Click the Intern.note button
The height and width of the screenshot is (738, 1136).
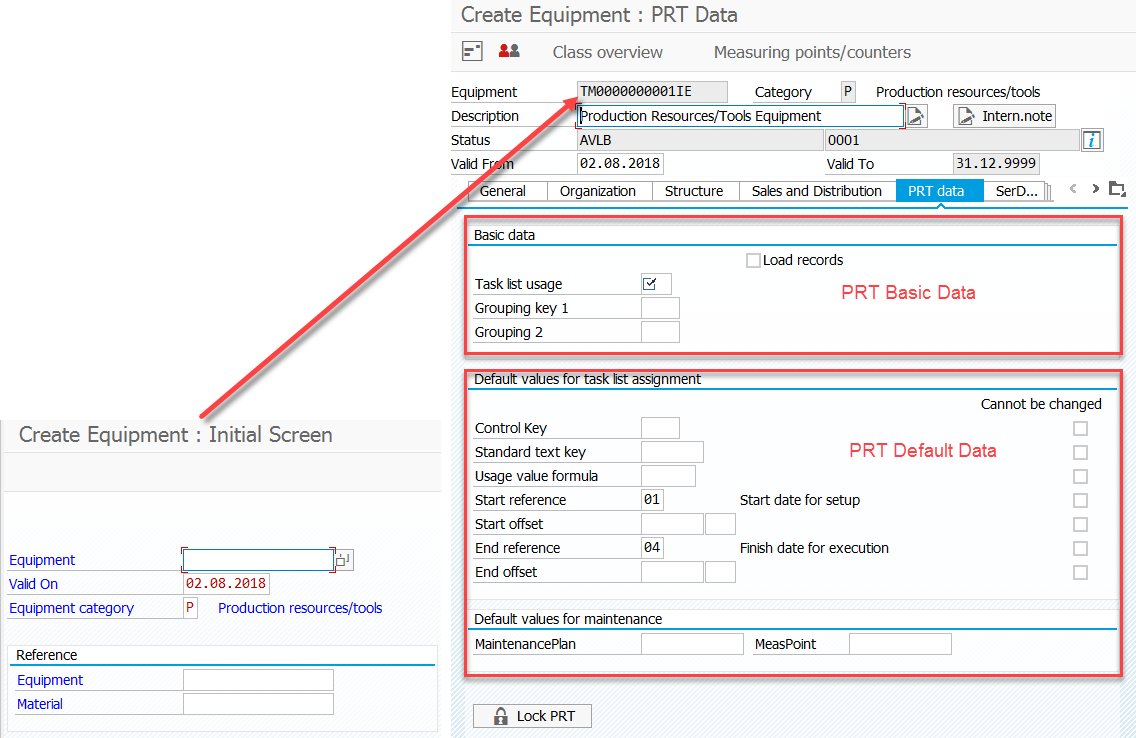pos(1004,116)
